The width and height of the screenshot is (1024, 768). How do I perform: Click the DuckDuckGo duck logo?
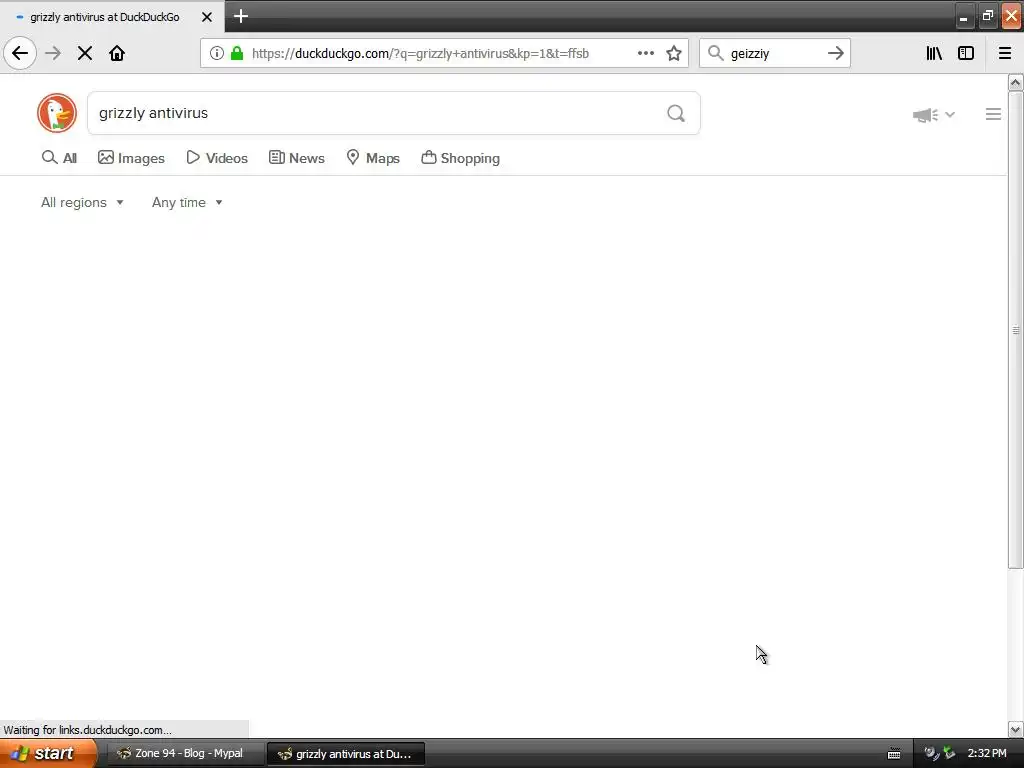[57, 113]
